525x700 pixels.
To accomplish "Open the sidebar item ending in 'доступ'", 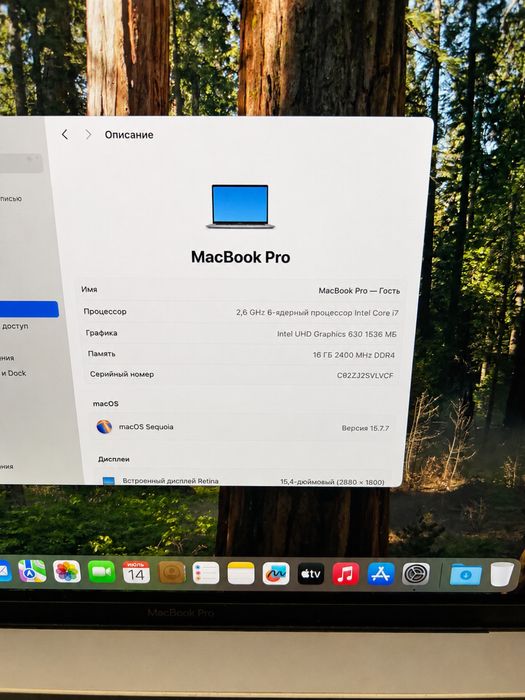I will pyautogui.click(x=15, y=326).
